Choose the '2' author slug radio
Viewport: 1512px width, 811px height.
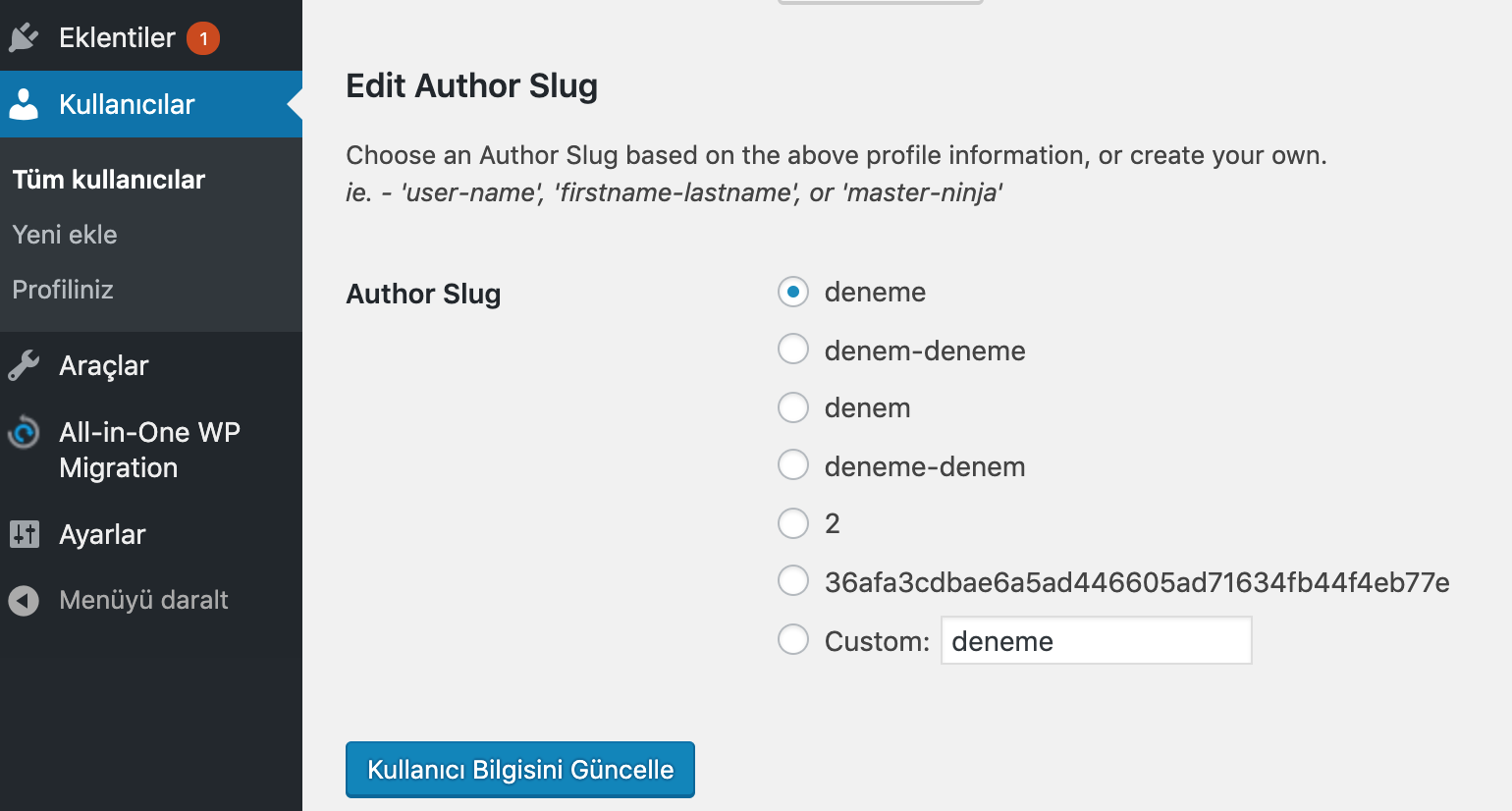793,522
